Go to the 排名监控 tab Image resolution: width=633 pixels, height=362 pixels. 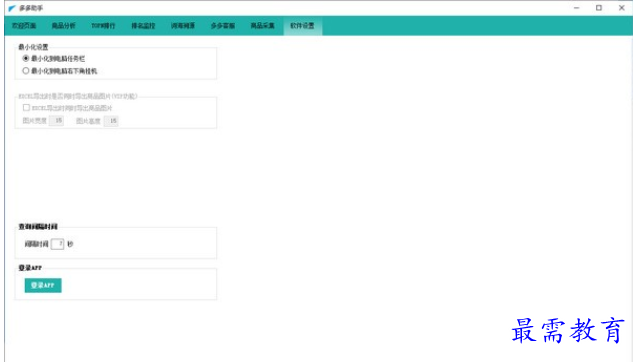click(x=143, y=26)
